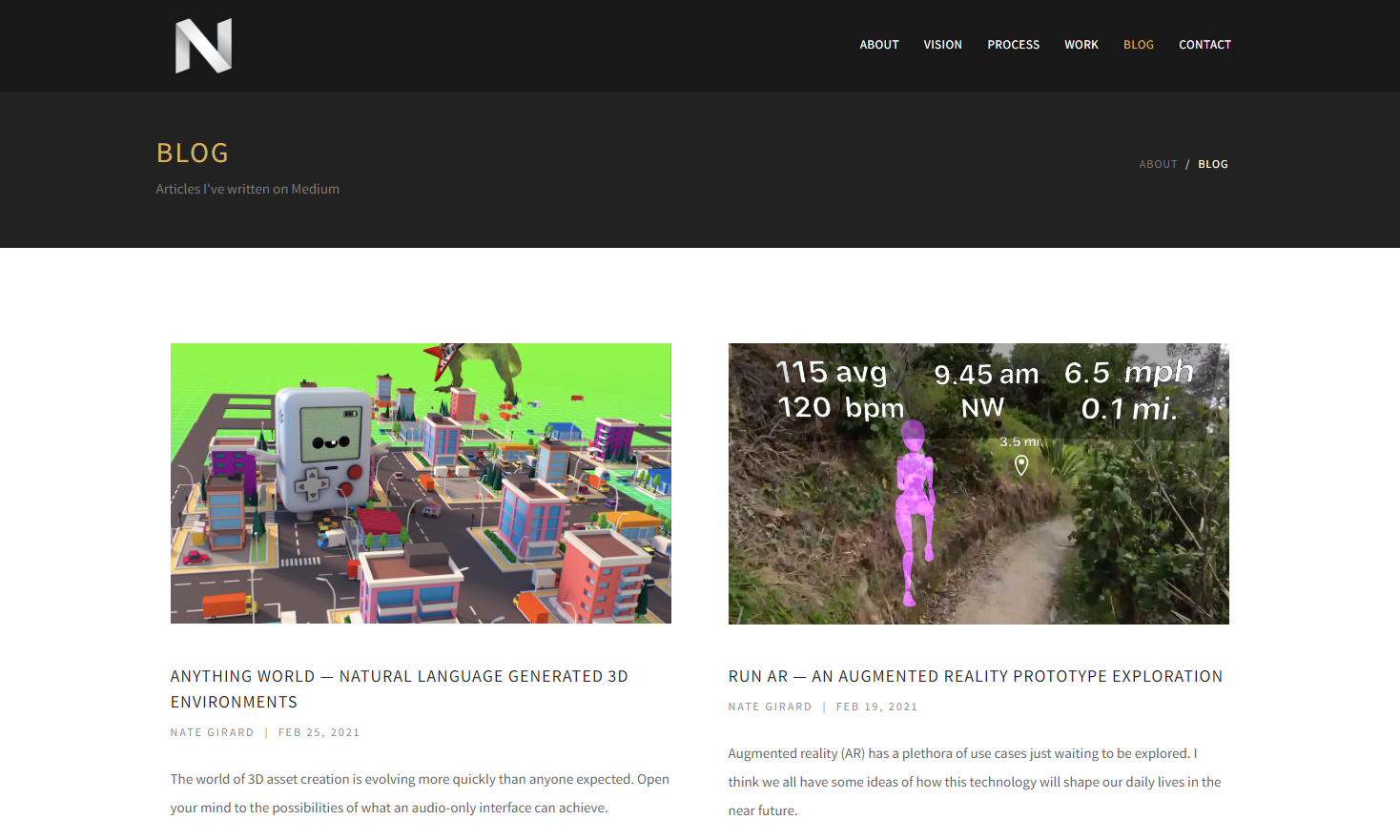The width and height of the screenshot is (1400, 840).
Task: Click the AR trail running thumbnail
Action: [978, 483]
